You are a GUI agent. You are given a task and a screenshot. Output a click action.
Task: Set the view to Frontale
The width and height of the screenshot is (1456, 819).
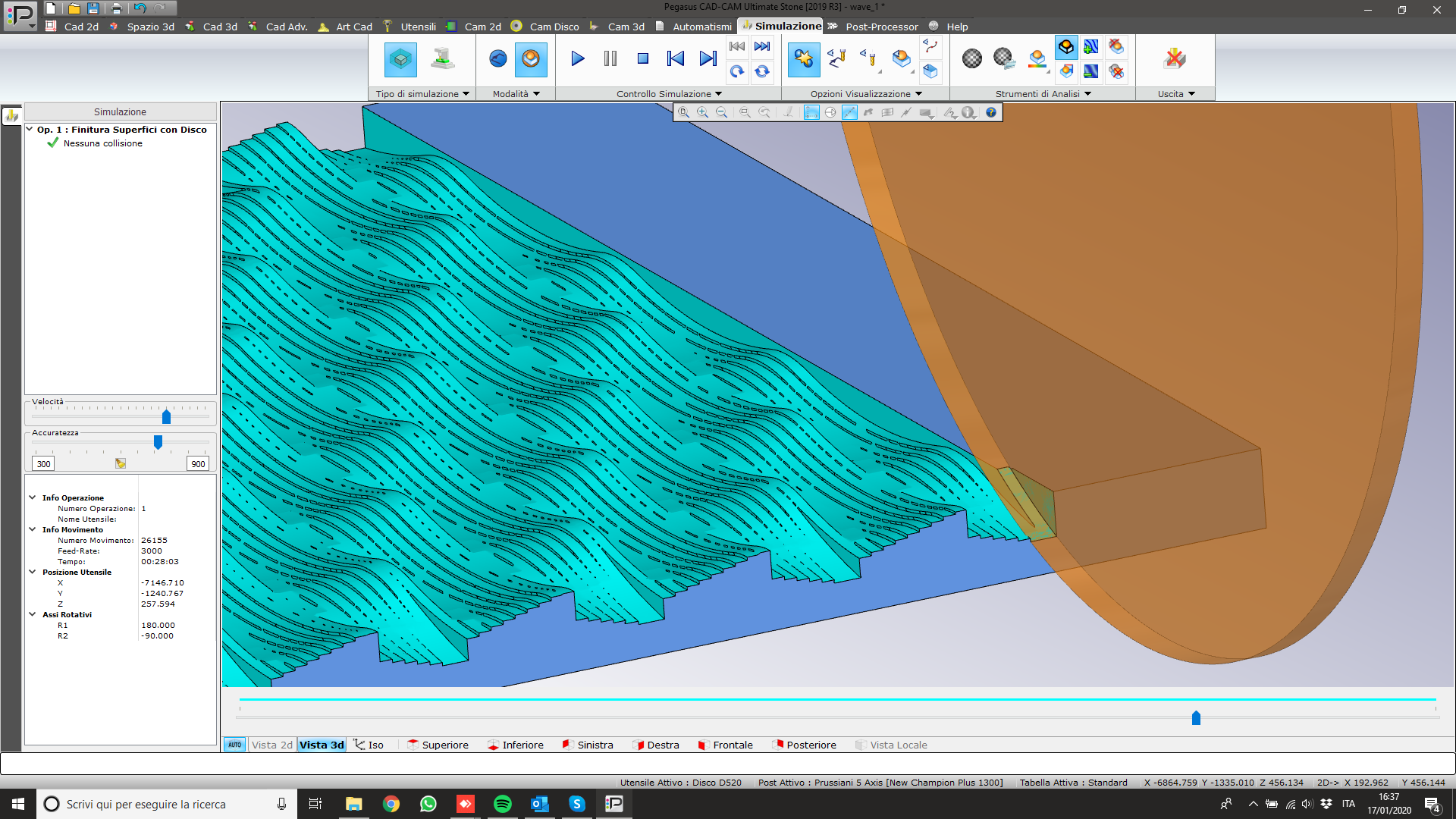(x=726, y=745)
